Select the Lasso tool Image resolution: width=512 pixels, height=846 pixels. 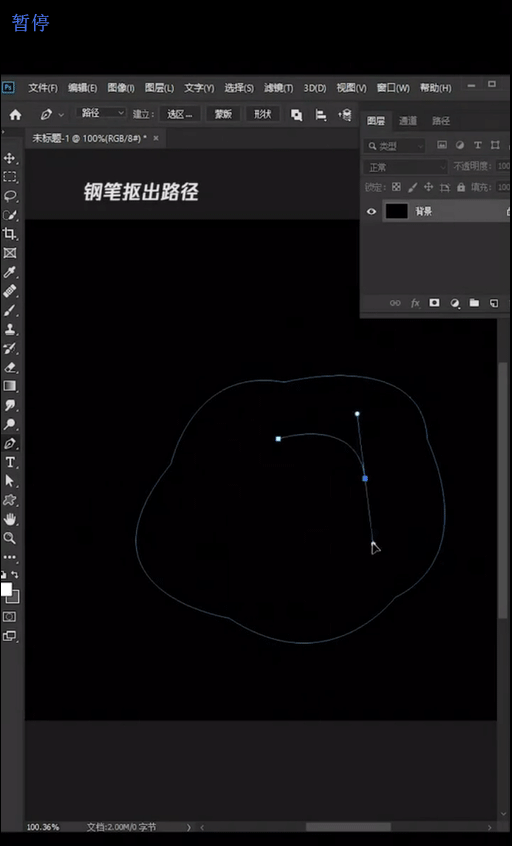[x=9, y=196]
